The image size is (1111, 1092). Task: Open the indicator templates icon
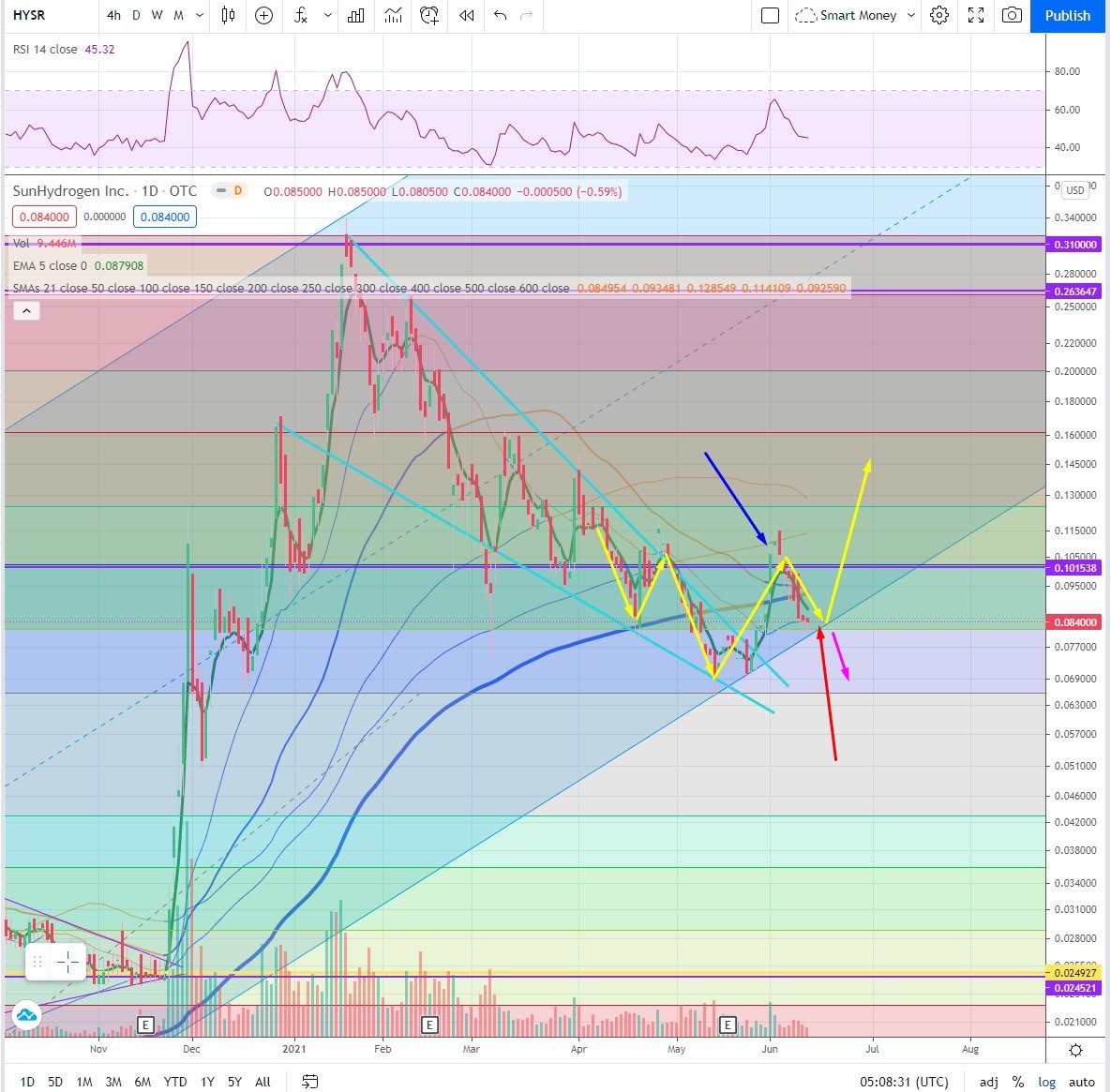(x=393, y=15)
